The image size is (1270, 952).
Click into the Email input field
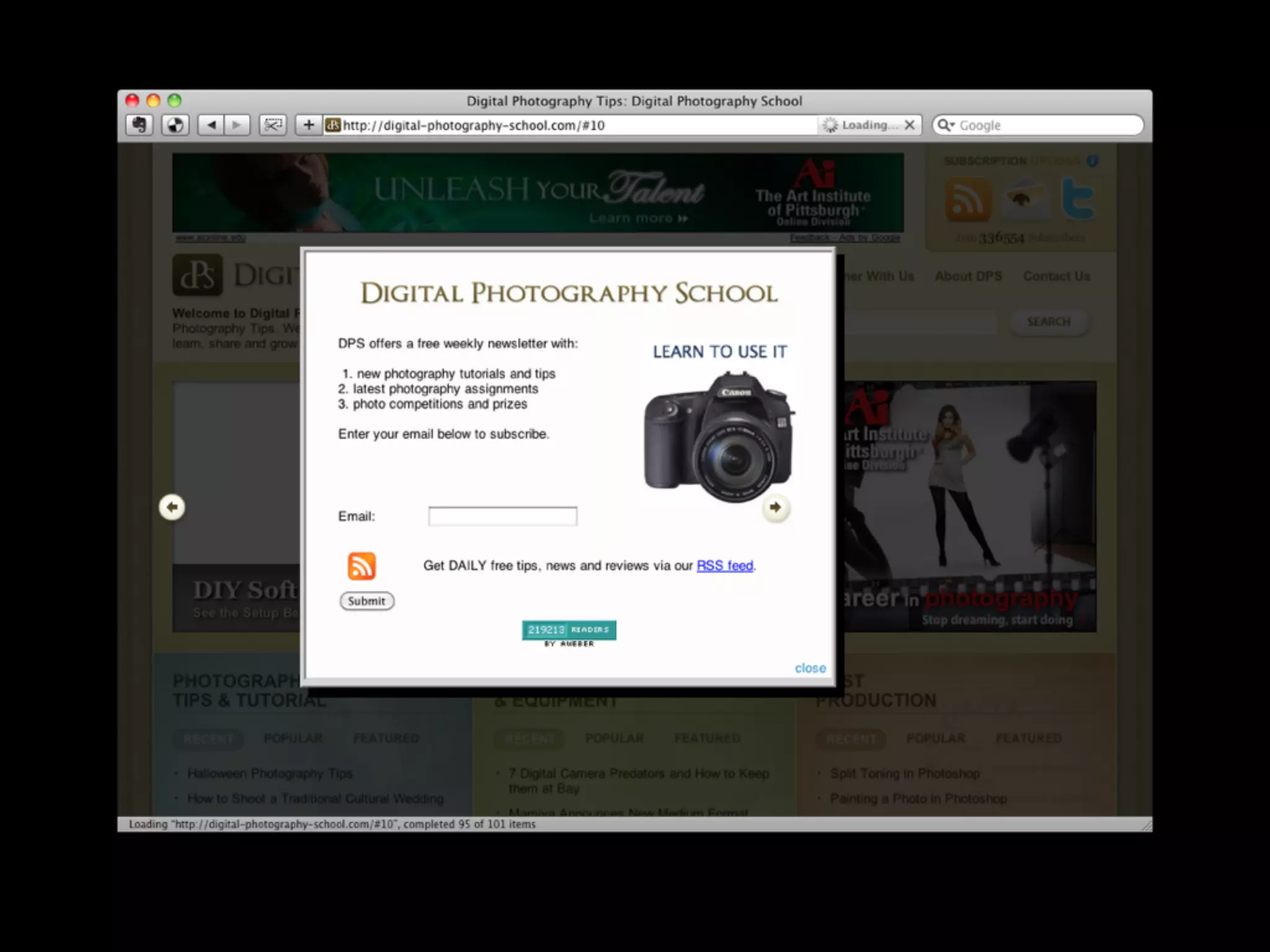pos(502,516)
